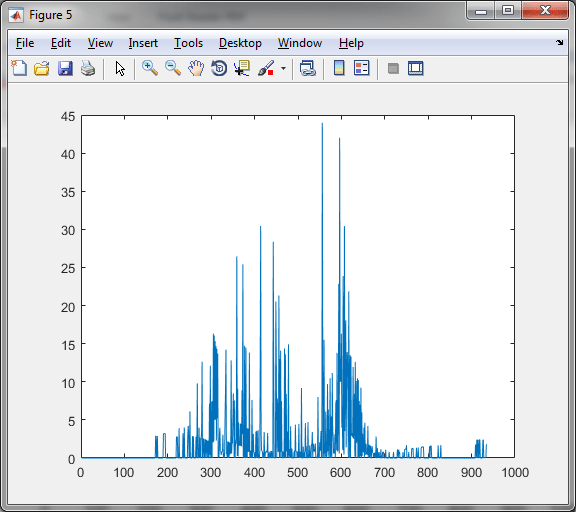Open the Insert menu
The height and width of the screenshot is (512, 576).
point(143,43)
